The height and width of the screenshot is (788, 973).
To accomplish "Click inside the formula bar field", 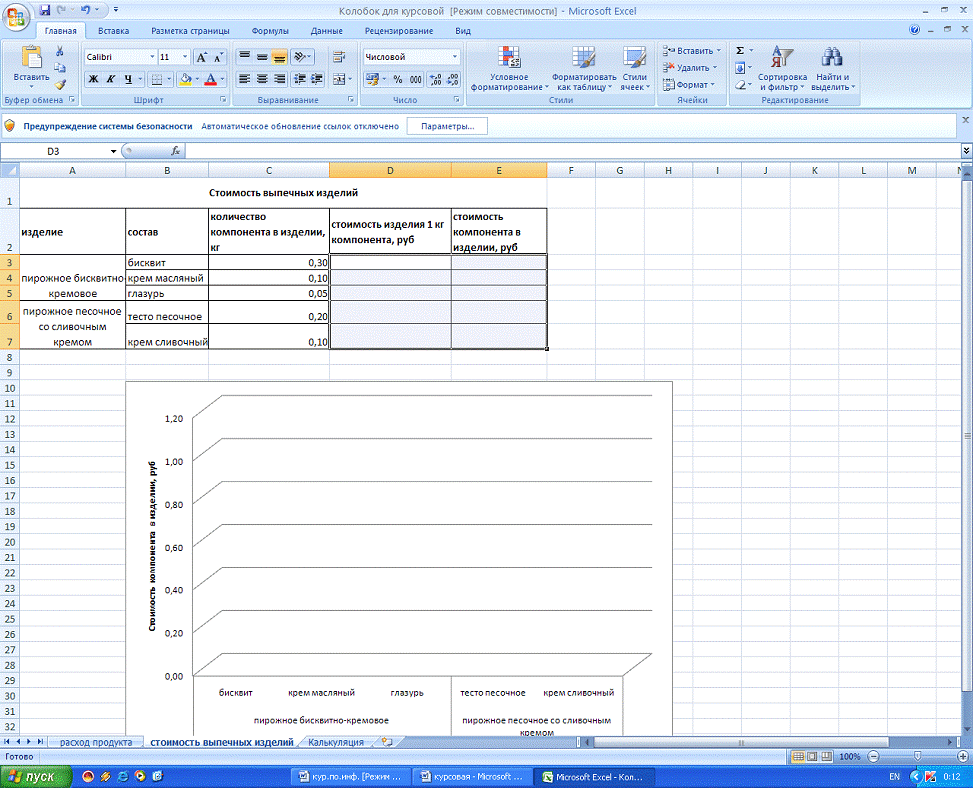I will coord(570,151).
